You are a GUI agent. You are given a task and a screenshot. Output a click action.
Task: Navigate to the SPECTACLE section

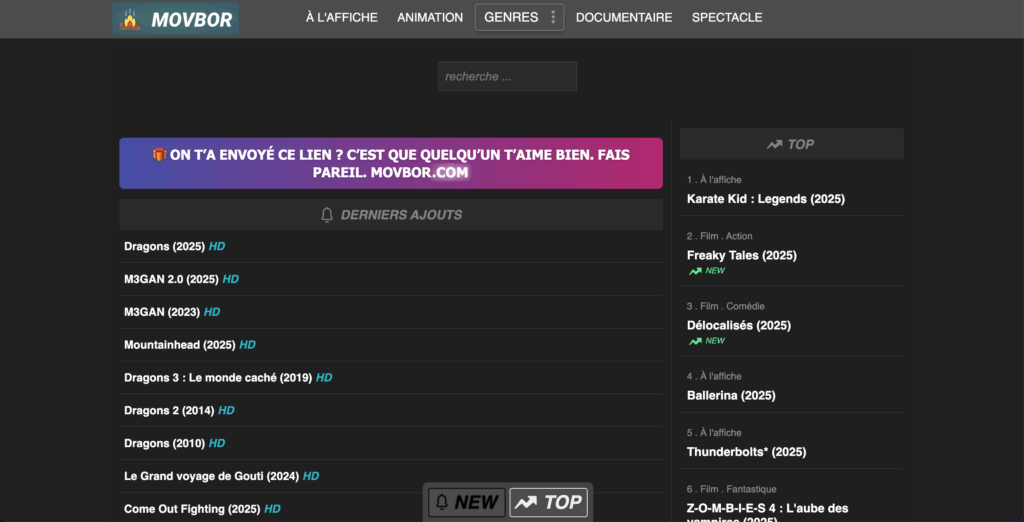tap(727, 17)
